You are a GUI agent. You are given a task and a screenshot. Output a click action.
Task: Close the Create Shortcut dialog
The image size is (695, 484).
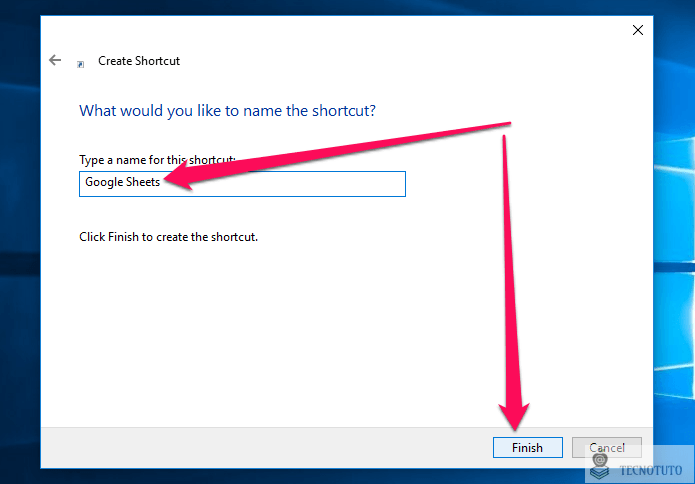pyautogui.click(x=638, y=30)
